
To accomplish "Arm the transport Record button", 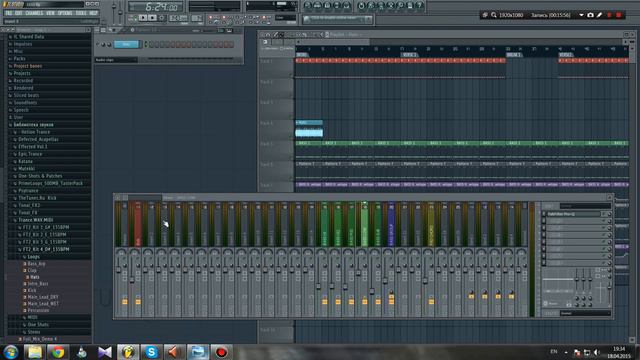I will 162,18.
